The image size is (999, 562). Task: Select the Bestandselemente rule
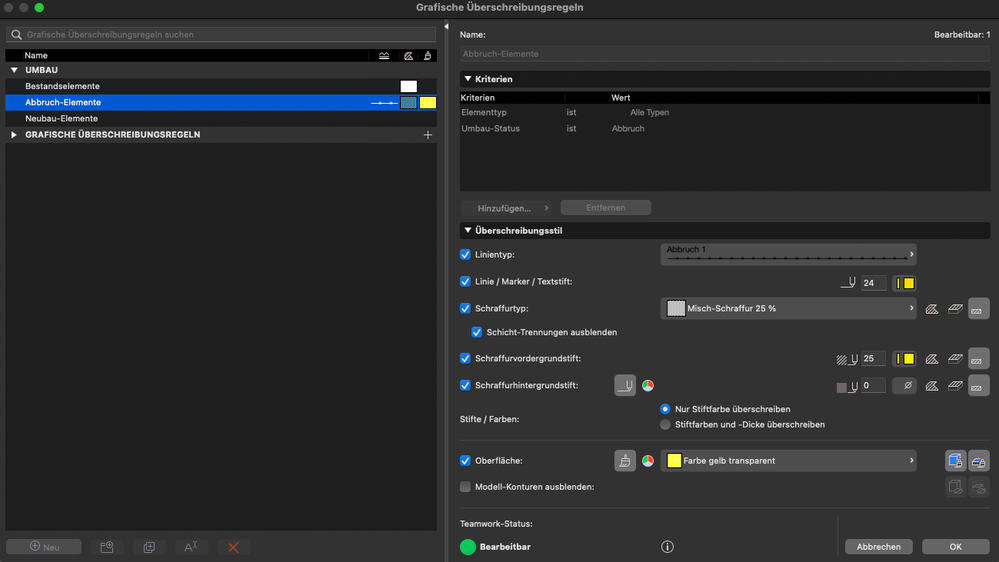click(220, 86)
